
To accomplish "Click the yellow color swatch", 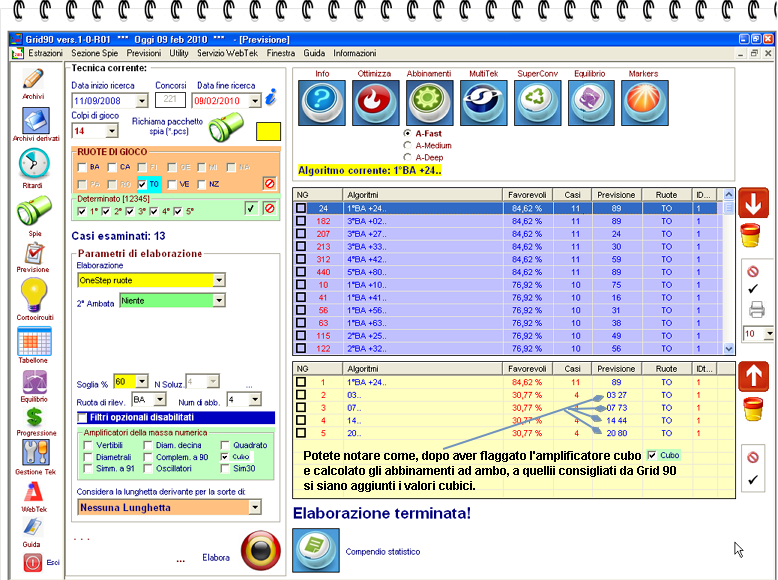I will pos(269,131).
